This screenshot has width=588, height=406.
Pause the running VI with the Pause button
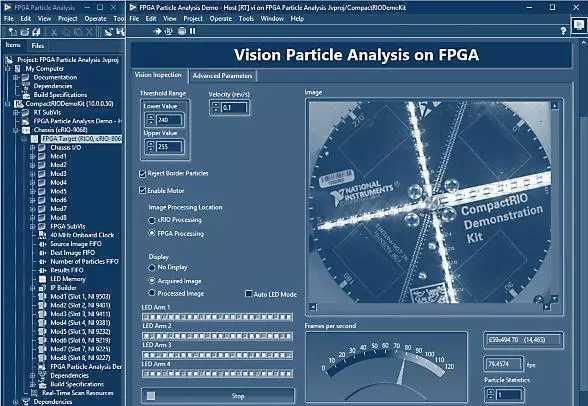(192, 31)
